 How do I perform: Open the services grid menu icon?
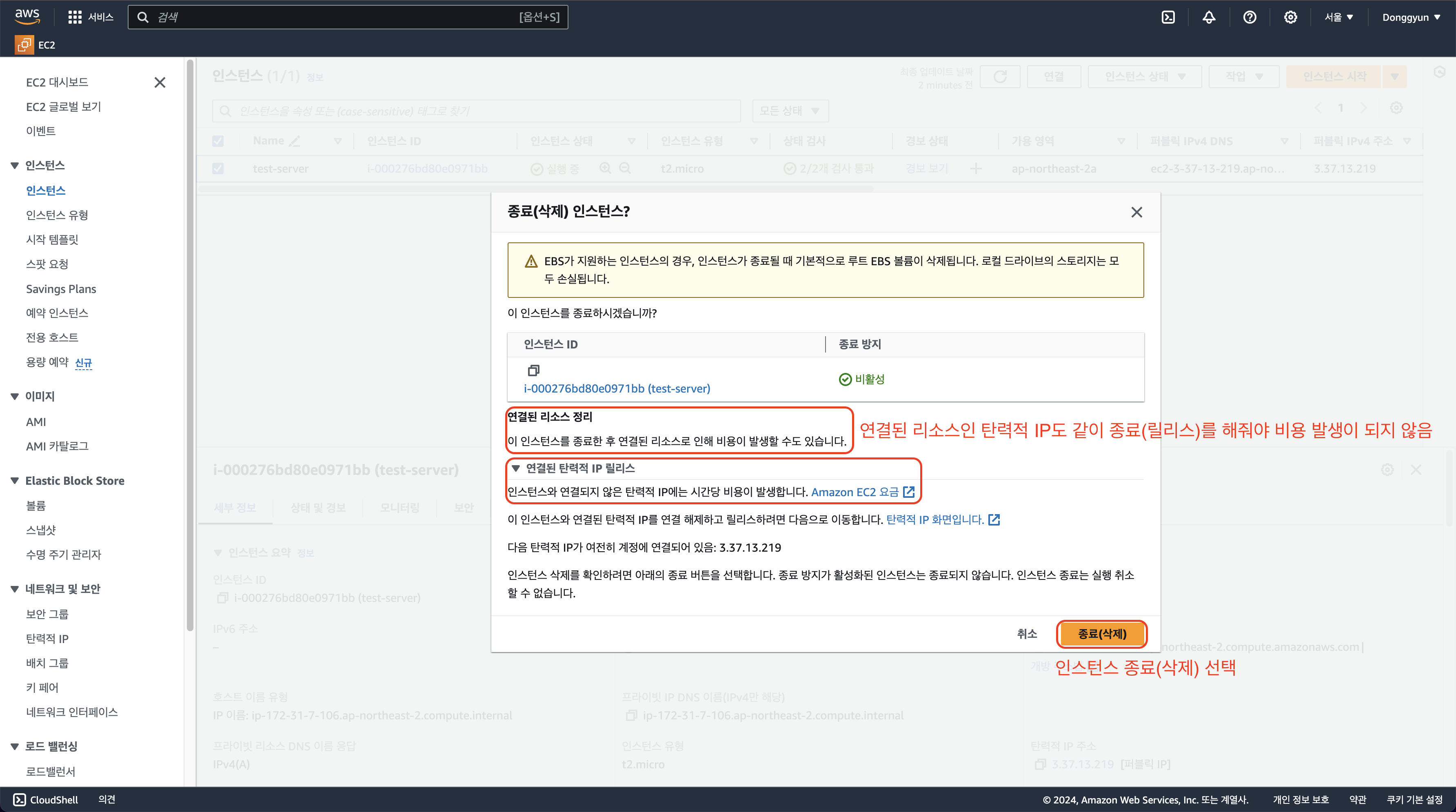(75, 17)
